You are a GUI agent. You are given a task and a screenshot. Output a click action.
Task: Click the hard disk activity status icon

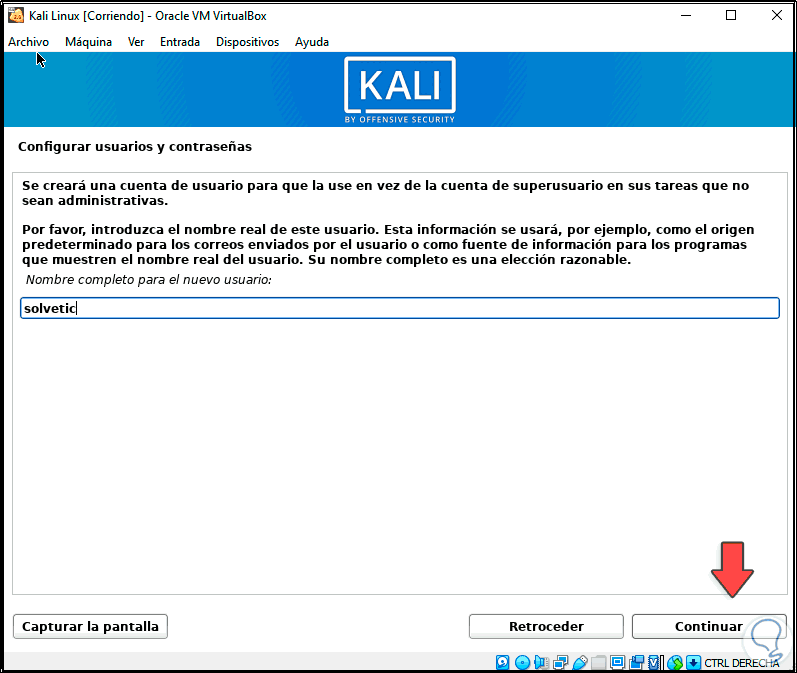tap(503, 662)
